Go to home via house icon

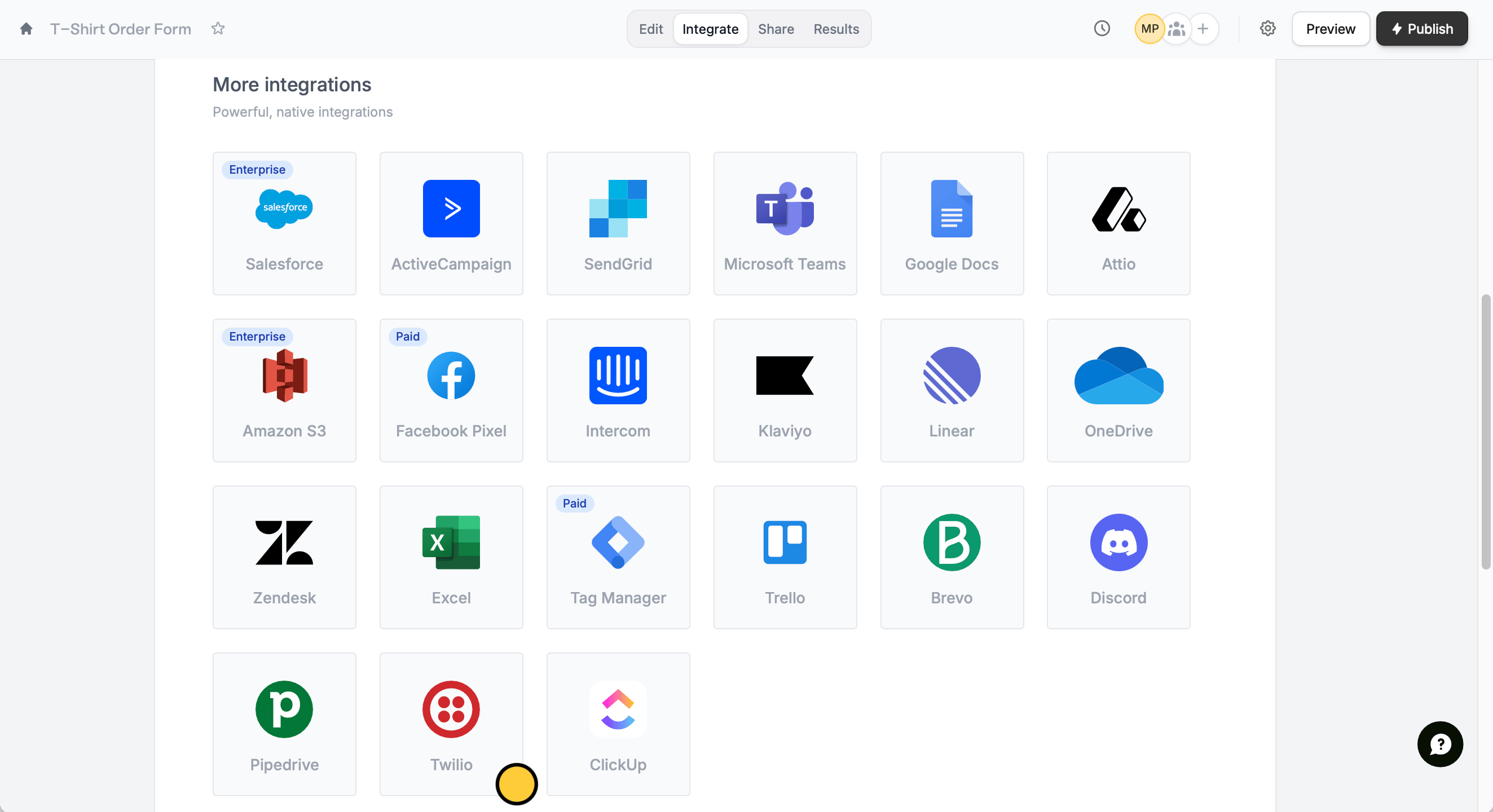coord(26,28)
